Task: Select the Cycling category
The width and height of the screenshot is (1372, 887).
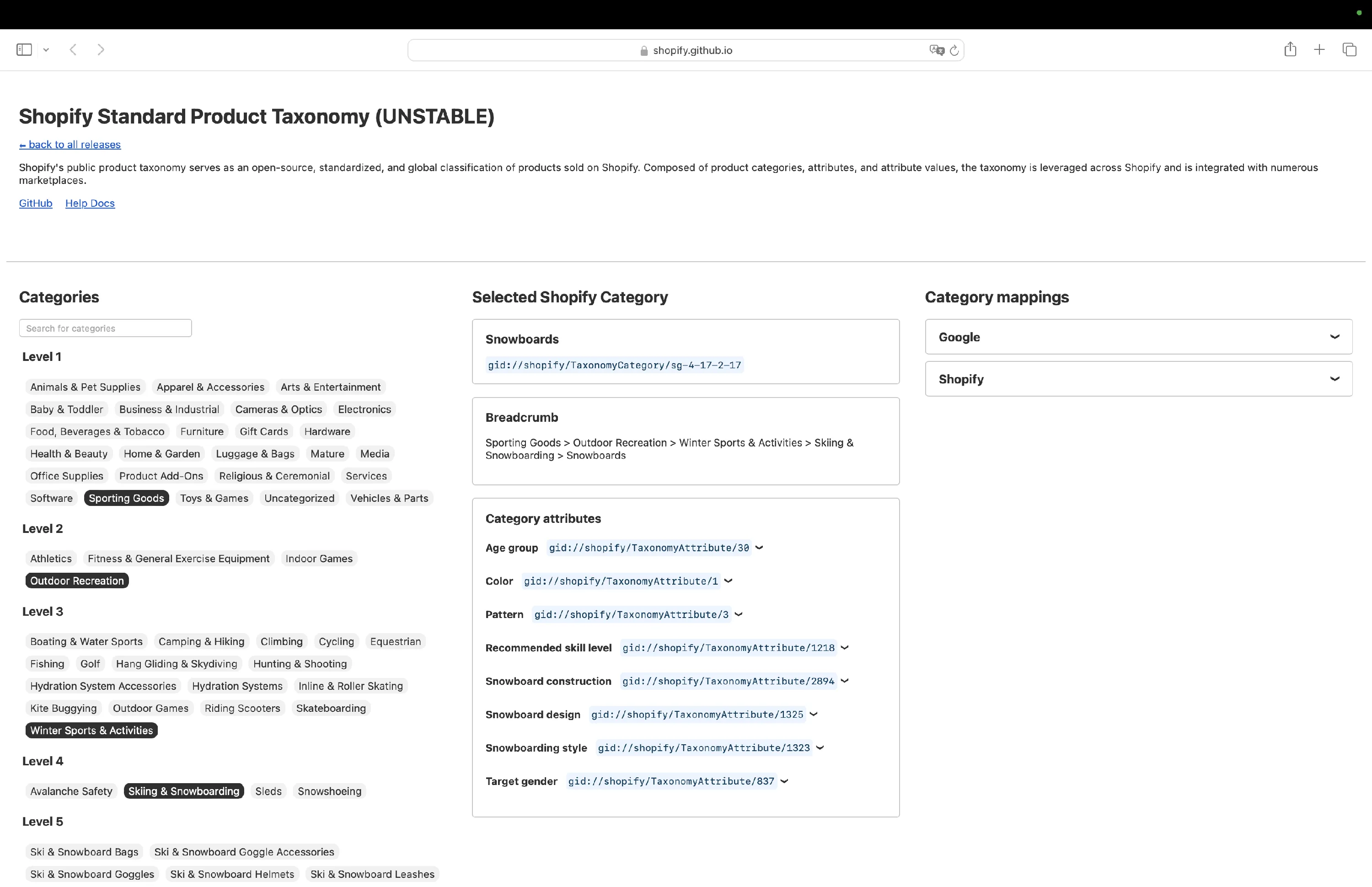Action: 336,642
